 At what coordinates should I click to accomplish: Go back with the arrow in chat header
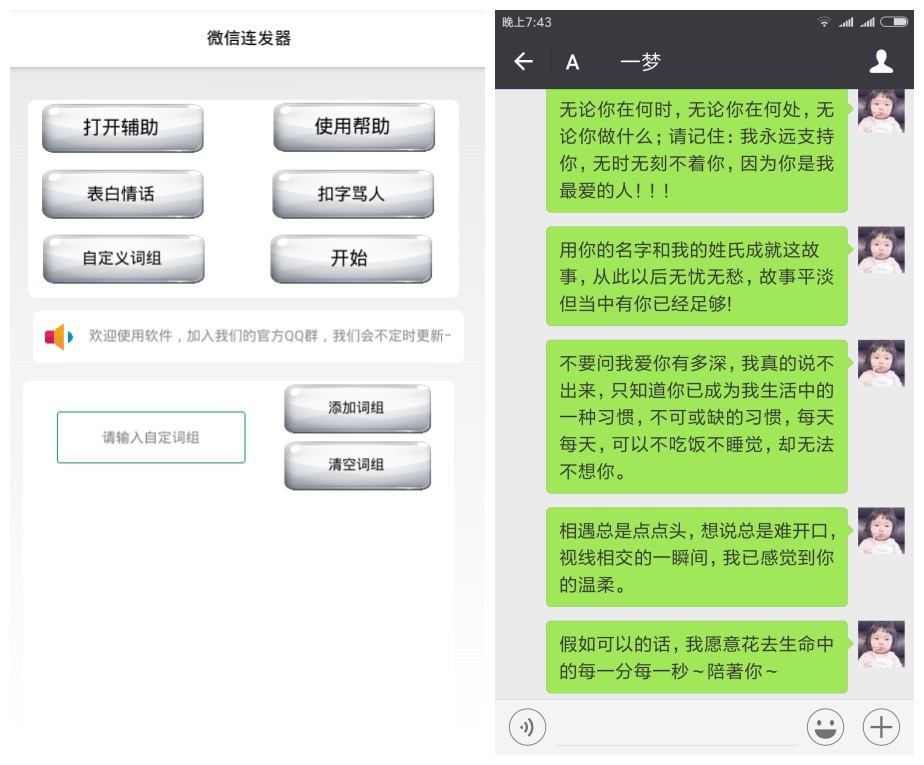point(523,61)
